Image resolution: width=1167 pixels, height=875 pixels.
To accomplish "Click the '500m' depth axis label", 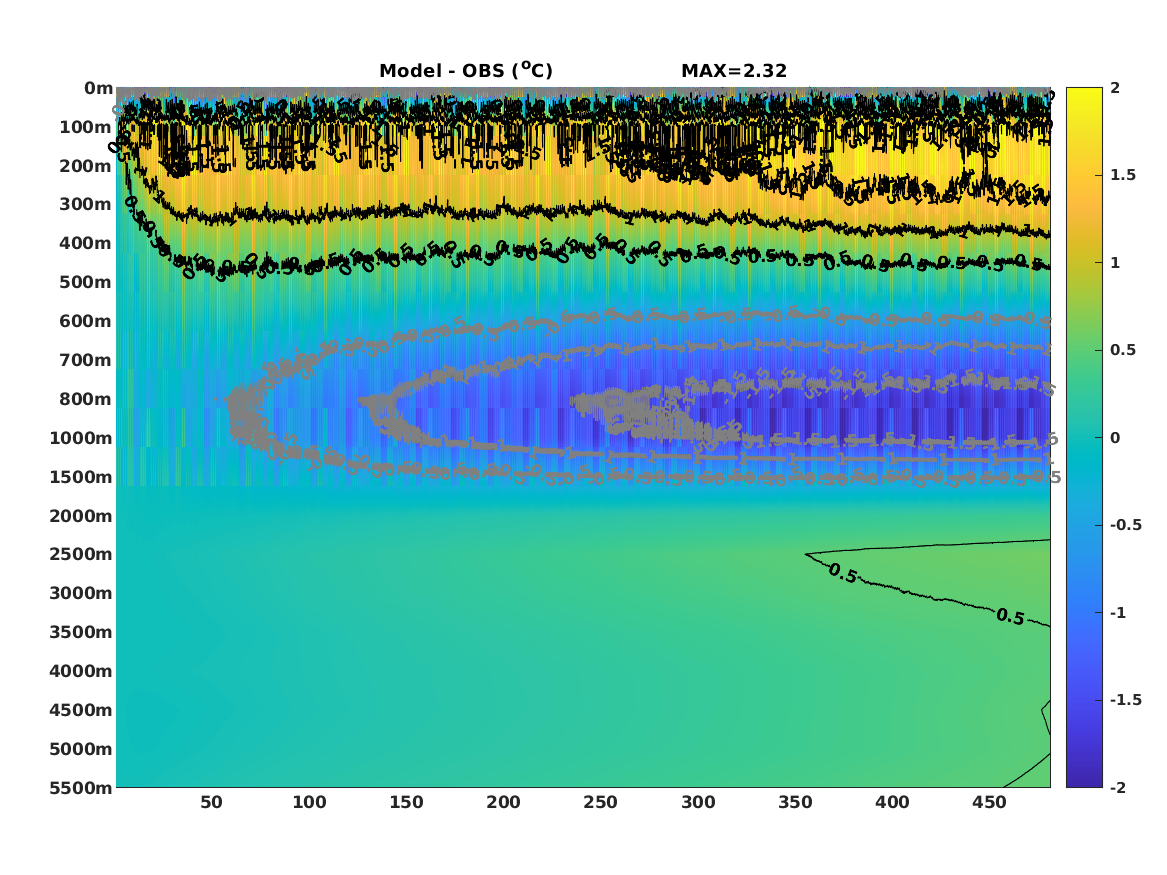I will point(86,283).
